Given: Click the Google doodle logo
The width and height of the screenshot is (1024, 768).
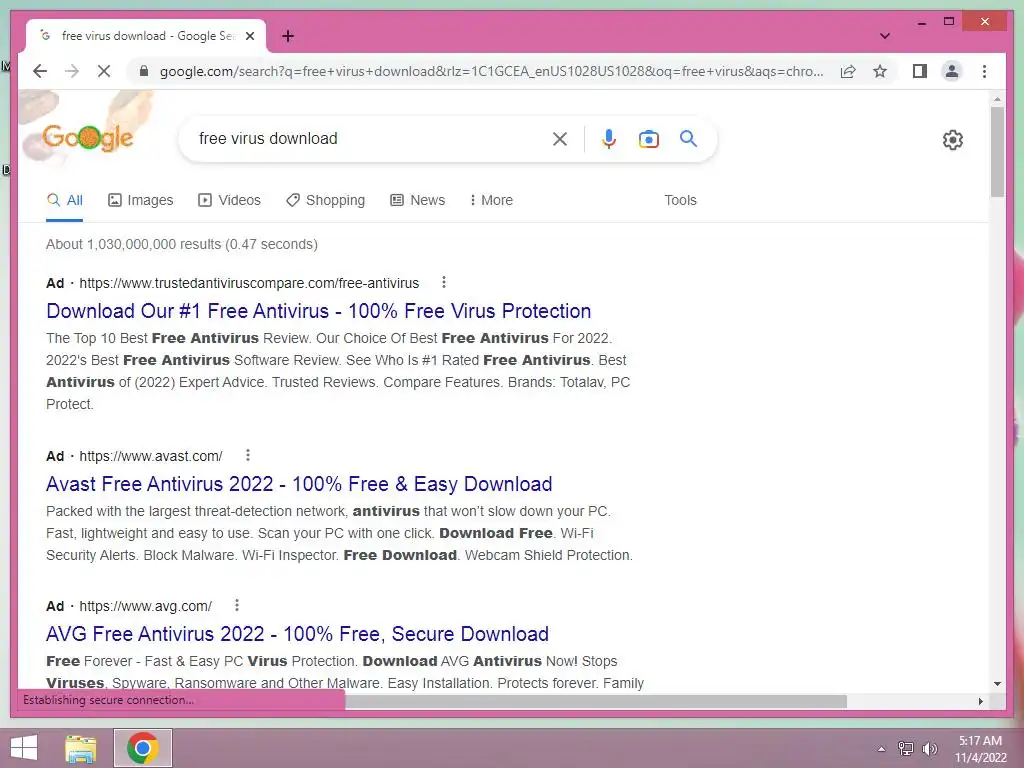Looking at the screenshot, I should click(88, 137).
